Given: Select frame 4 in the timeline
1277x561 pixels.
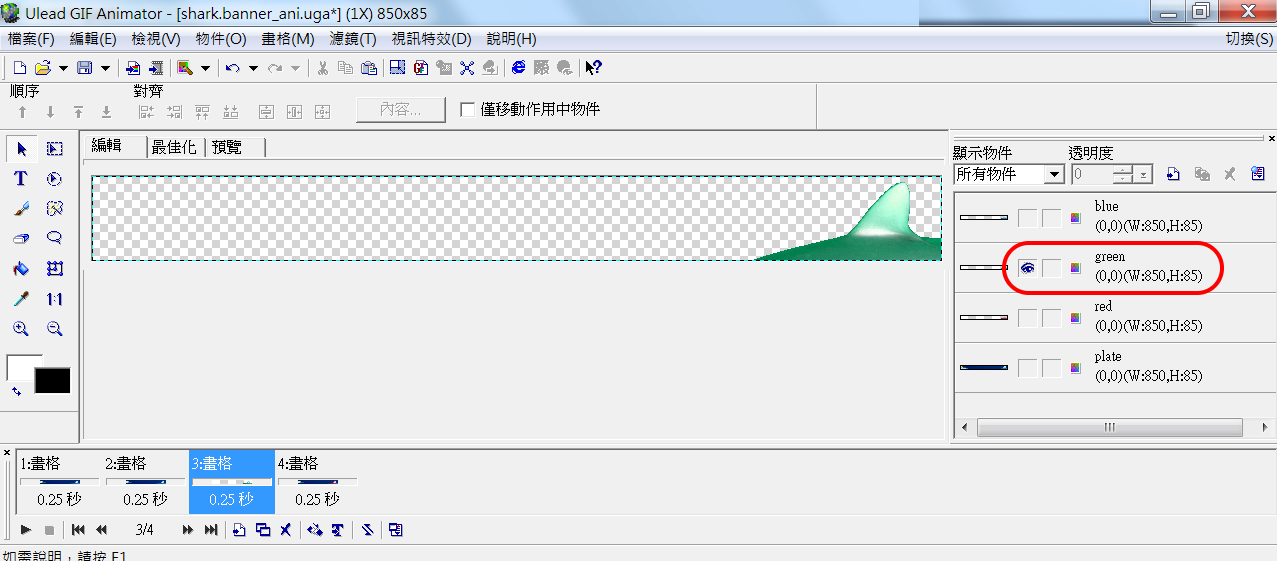Looking at the screenshot, I should tap(317, 480).
